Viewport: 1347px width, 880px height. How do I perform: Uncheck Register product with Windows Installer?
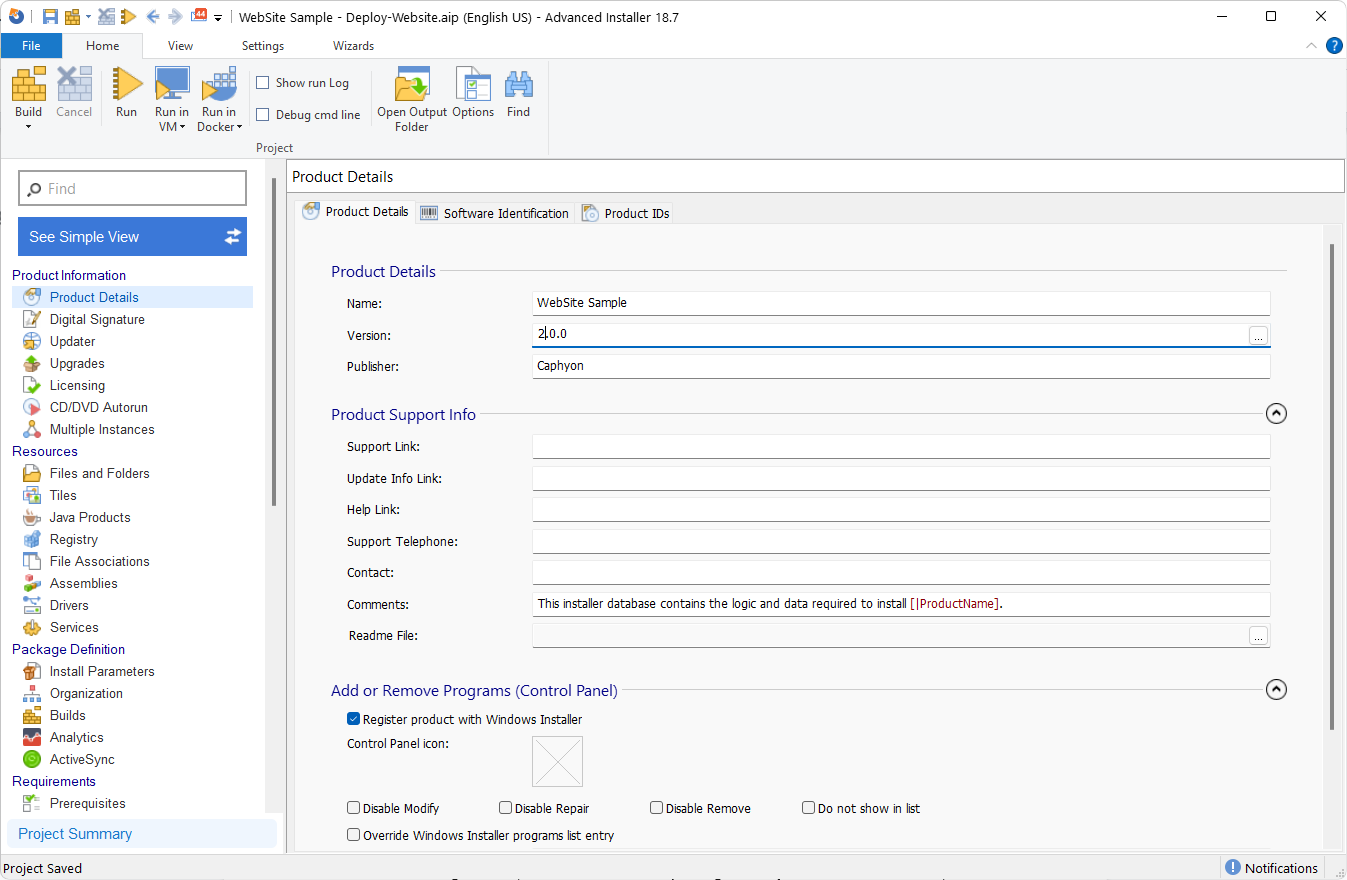(x=353, y=719)
